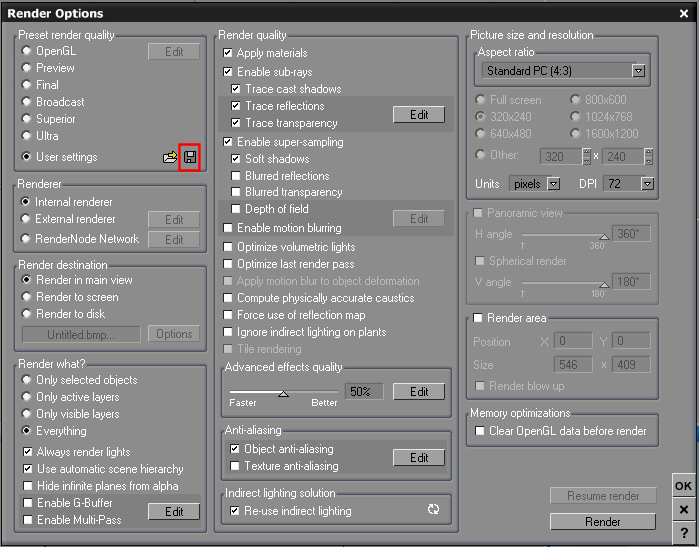Check Ignore indirect lighting on plants
Viewport: 699px width, 547px height.
[x=227, y=332]
